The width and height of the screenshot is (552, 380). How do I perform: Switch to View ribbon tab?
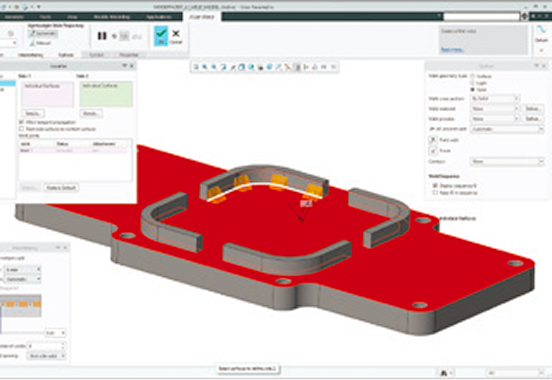pos(72,17)
